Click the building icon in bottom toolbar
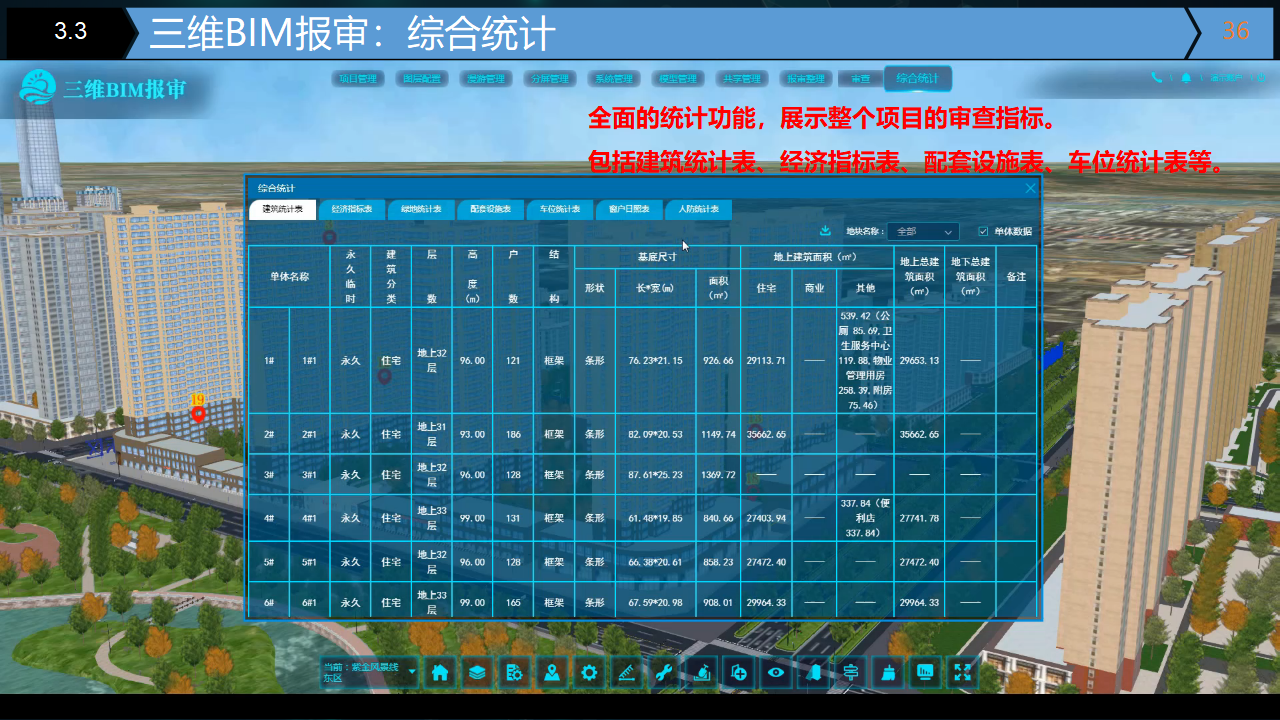The width and height of the screenshot is (1280, 720). coord(814,673)
